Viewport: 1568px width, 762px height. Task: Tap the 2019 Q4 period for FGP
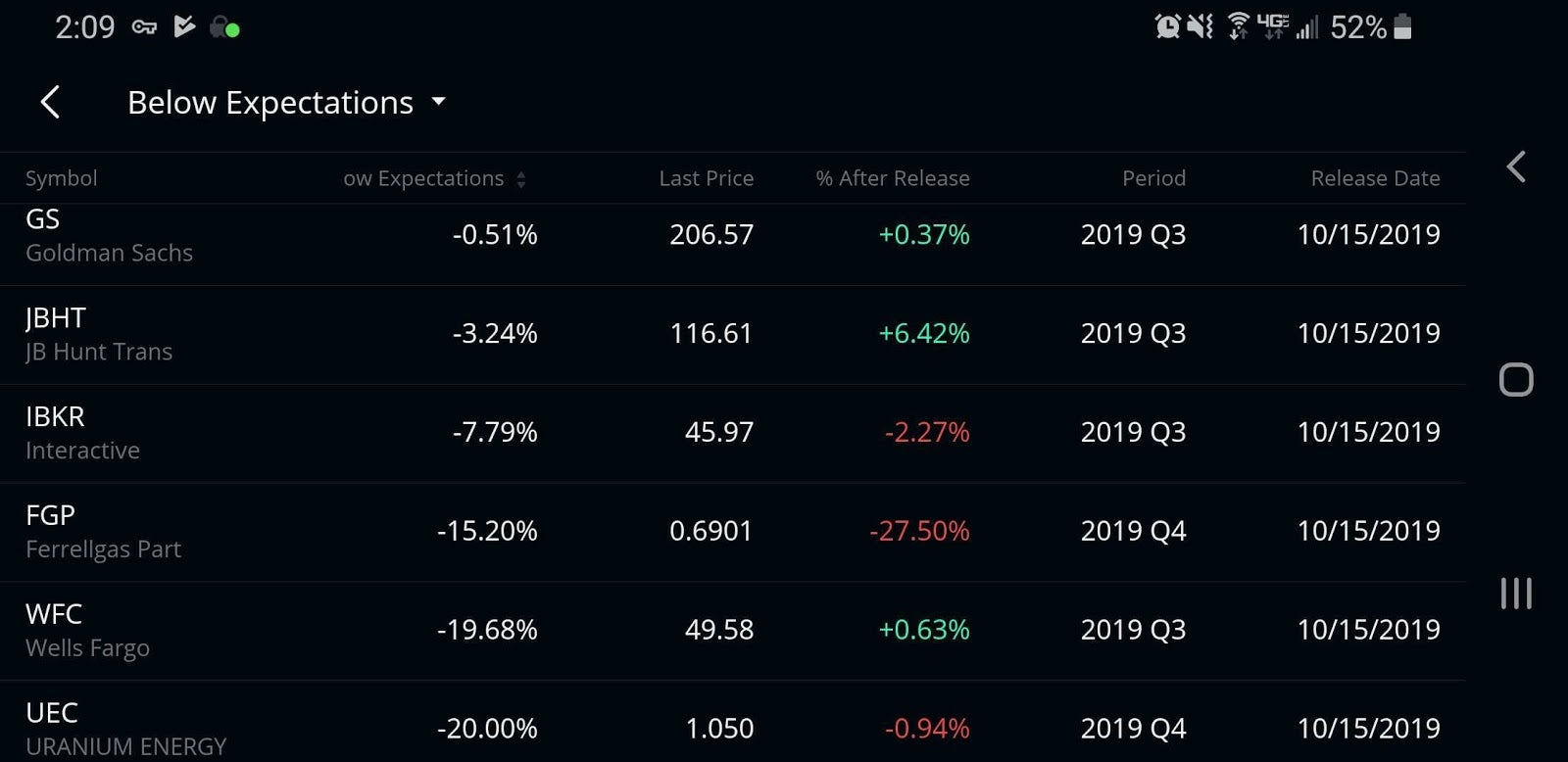[1133, 532]
